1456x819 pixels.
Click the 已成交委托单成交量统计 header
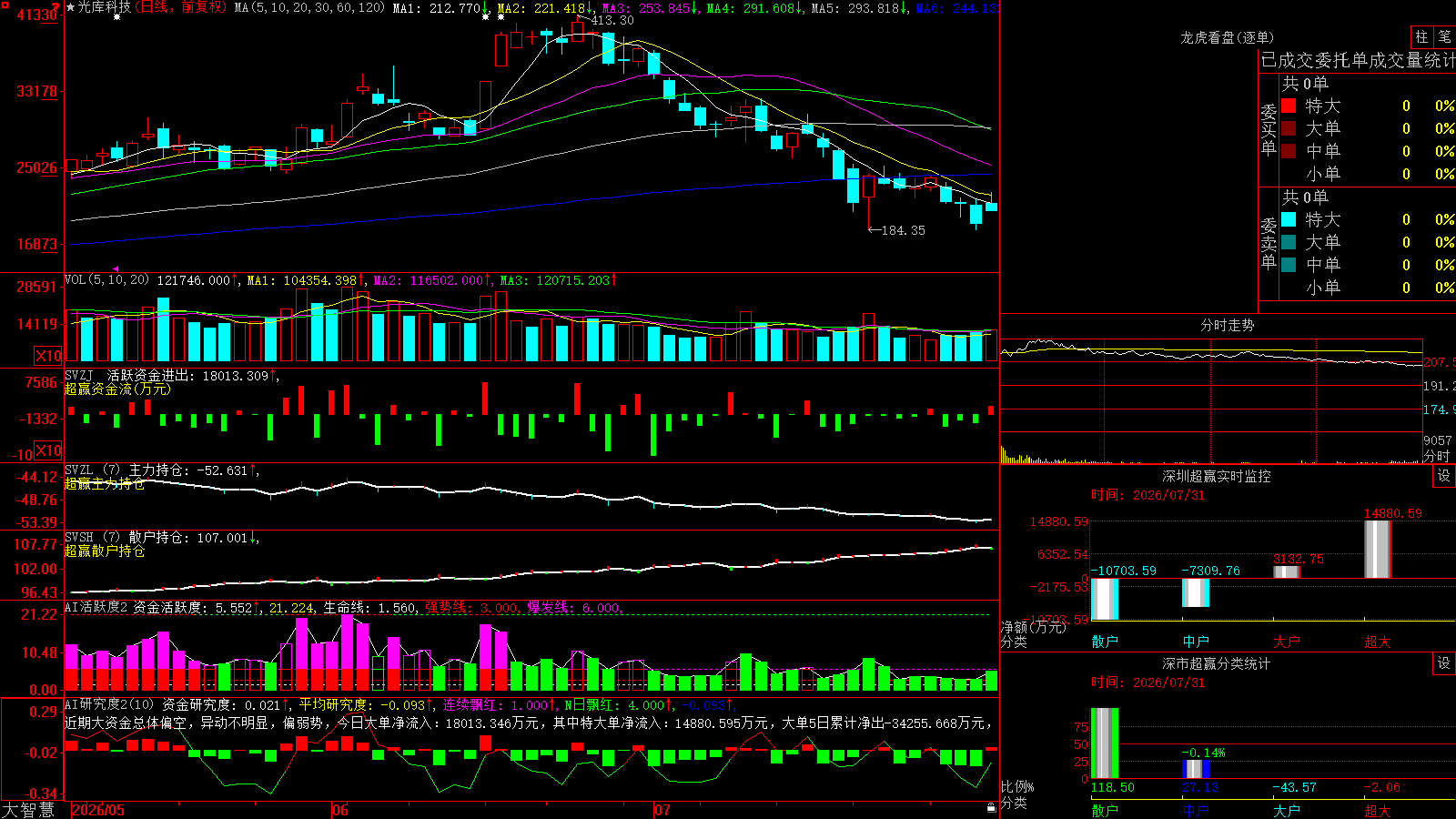pos(1358,60)
